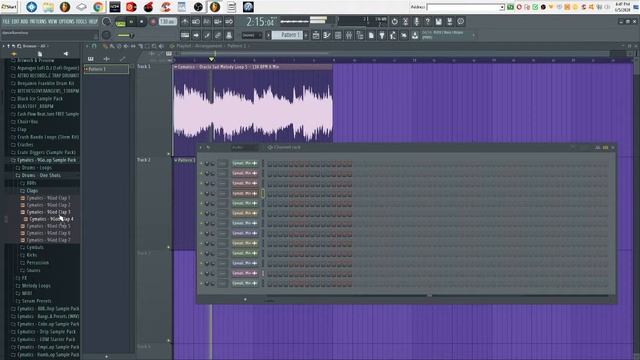Click the view mixer icon

tap(349, 36)
